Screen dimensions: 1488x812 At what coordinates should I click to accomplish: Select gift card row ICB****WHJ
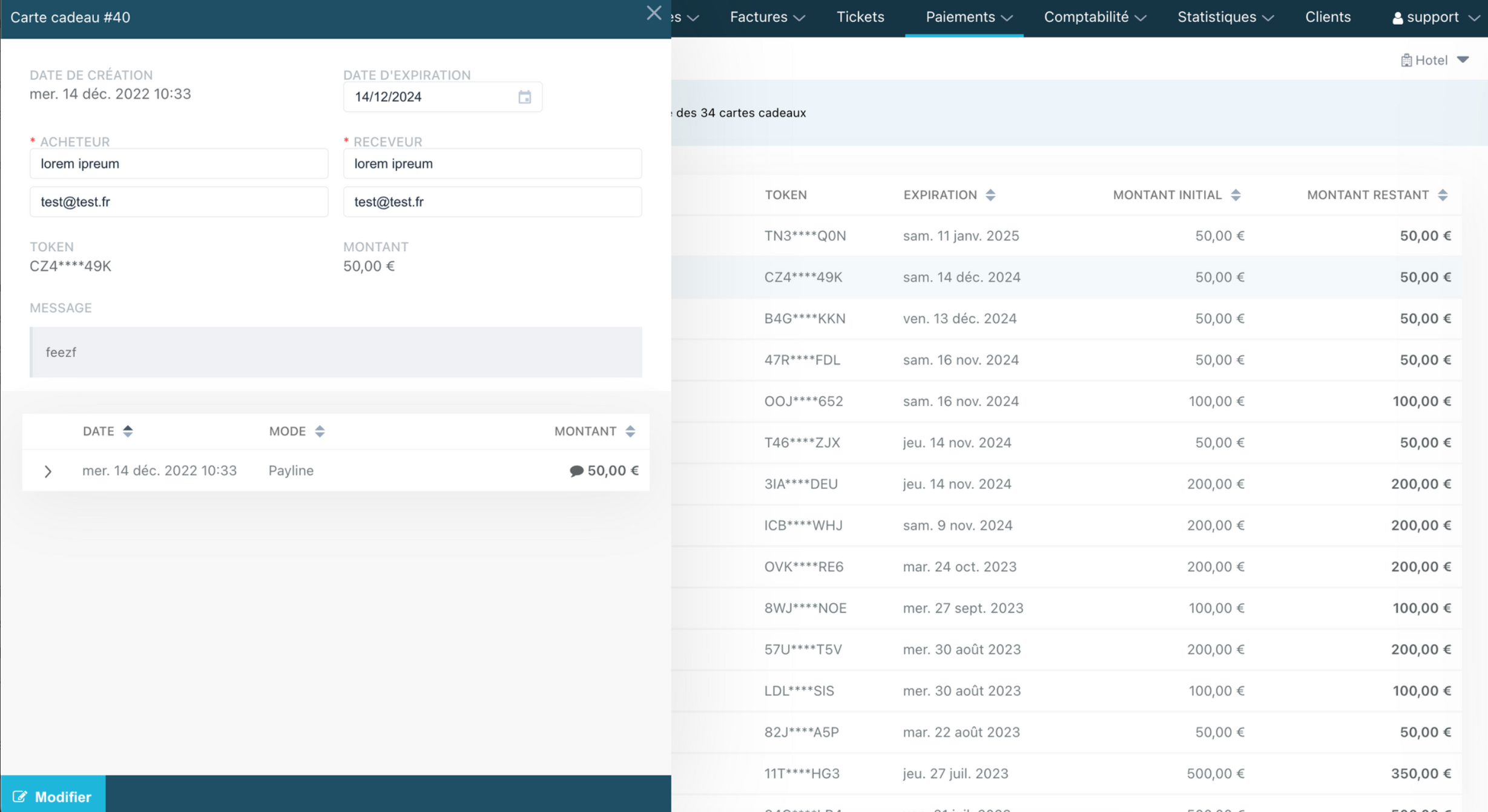1067,525
